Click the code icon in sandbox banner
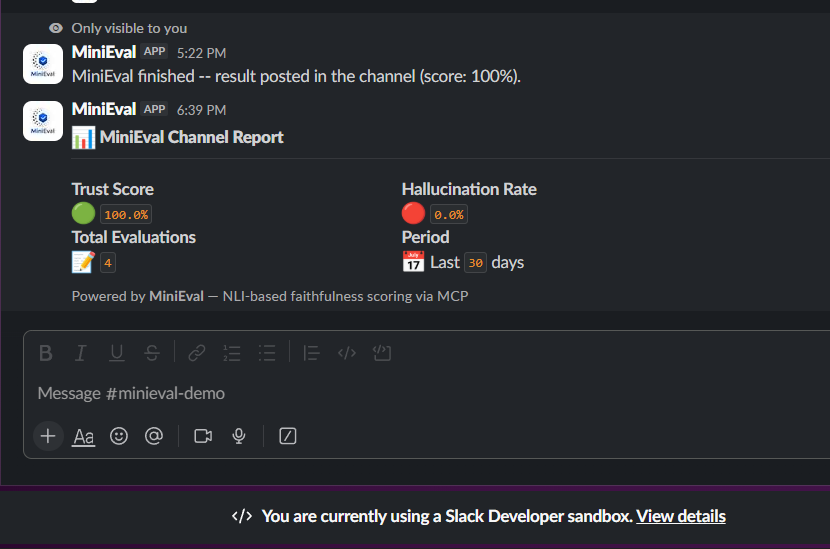The image size is (830, 549). [242, 516]
